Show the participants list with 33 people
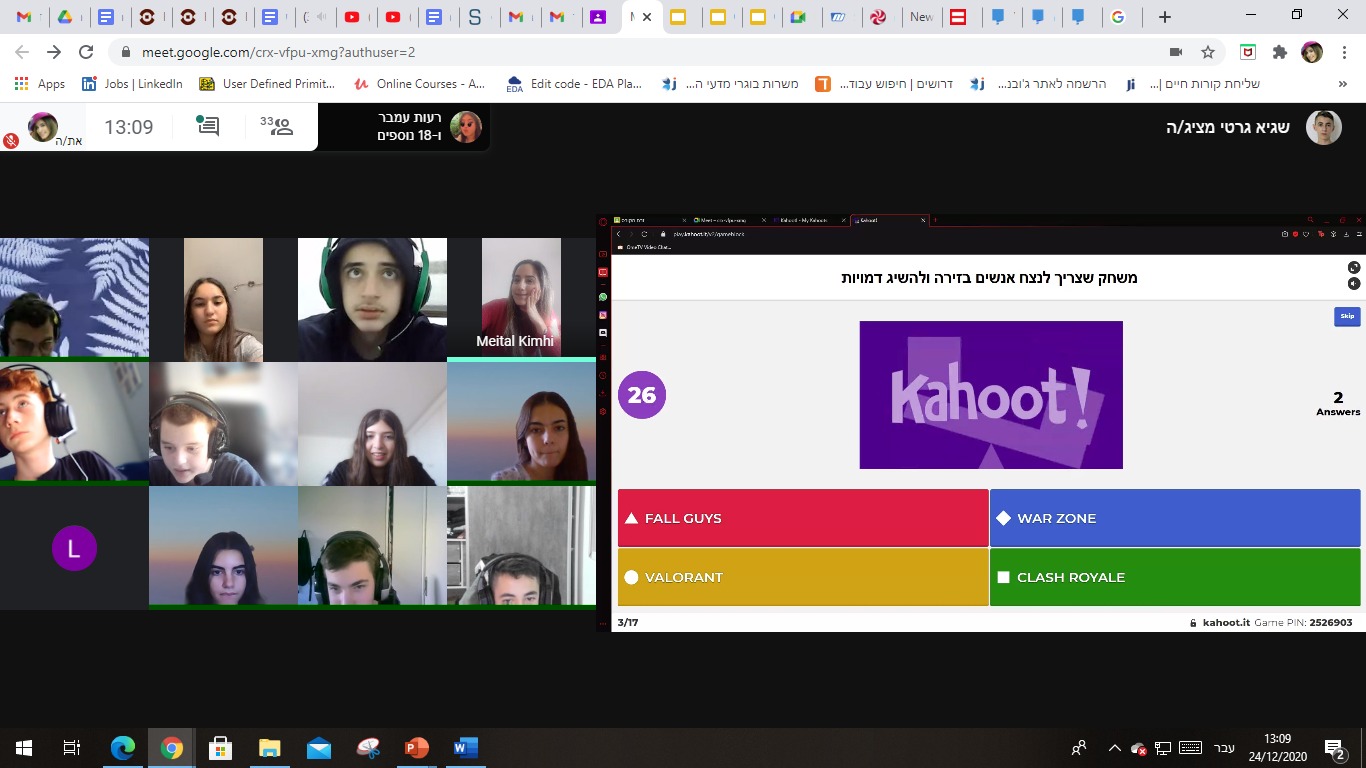Screen dimensions: 1366x768 coord(279,126)
